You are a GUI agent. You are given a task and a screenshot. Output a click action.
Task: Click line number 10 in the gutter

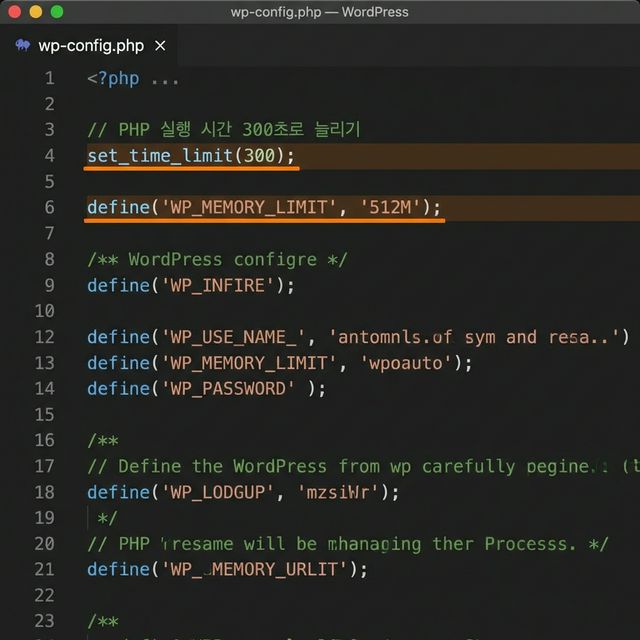point(44,311)
